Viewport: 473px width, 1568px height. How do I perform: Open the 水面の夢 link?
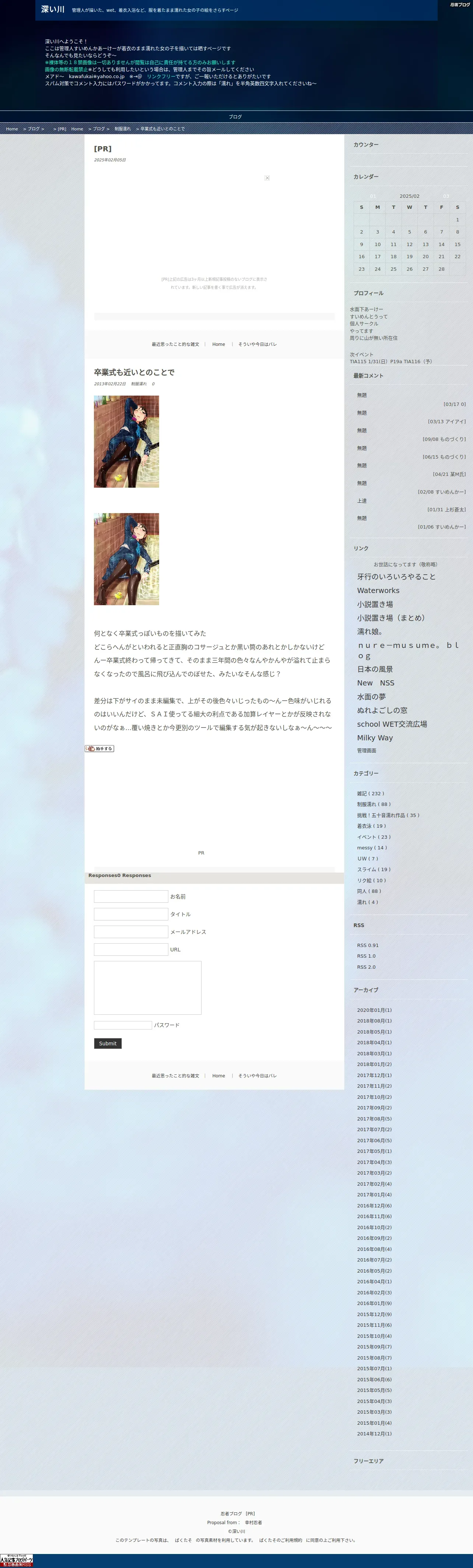[371, 697]
